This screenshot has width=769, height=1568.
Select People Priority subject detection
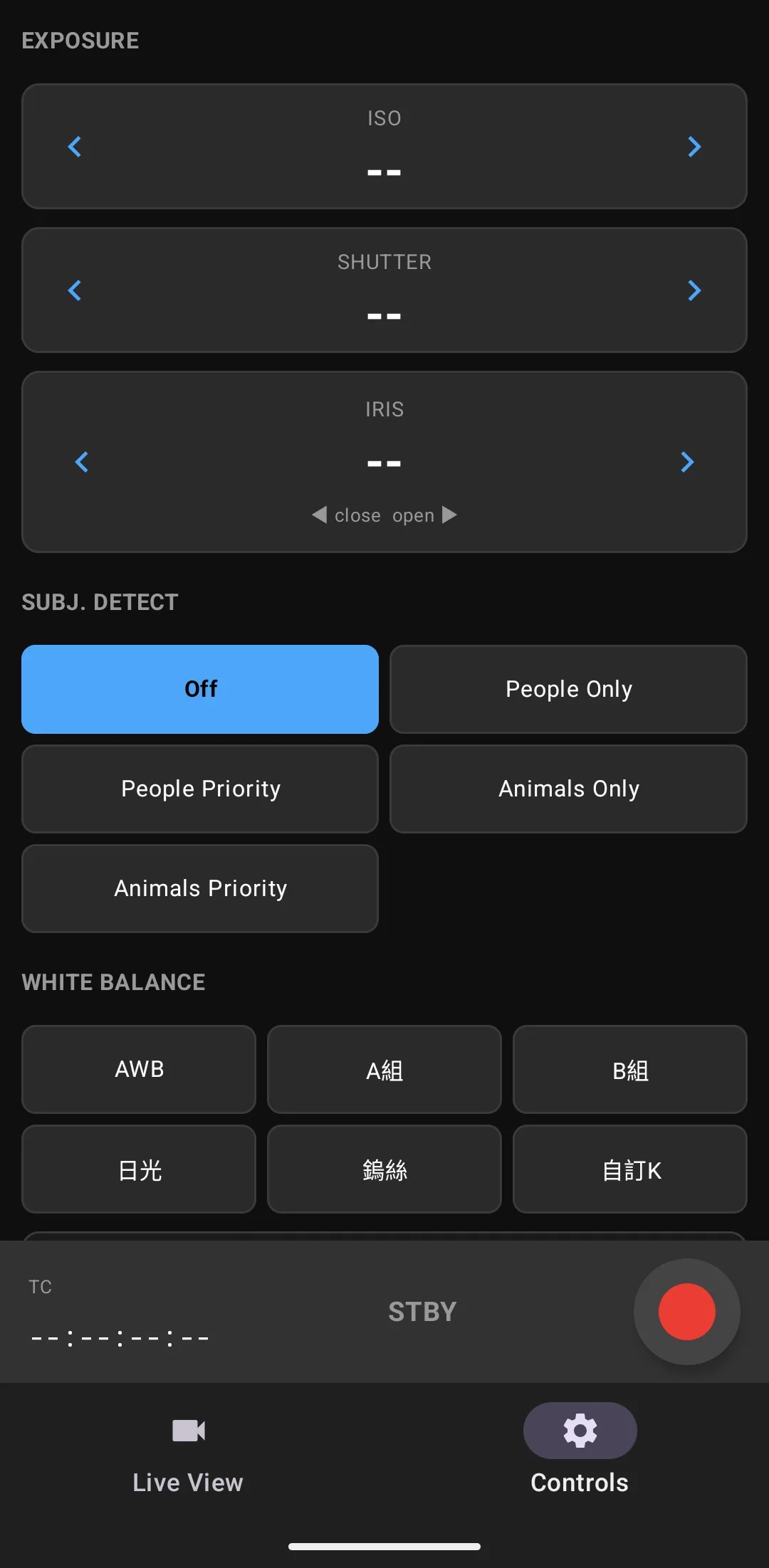200,789
